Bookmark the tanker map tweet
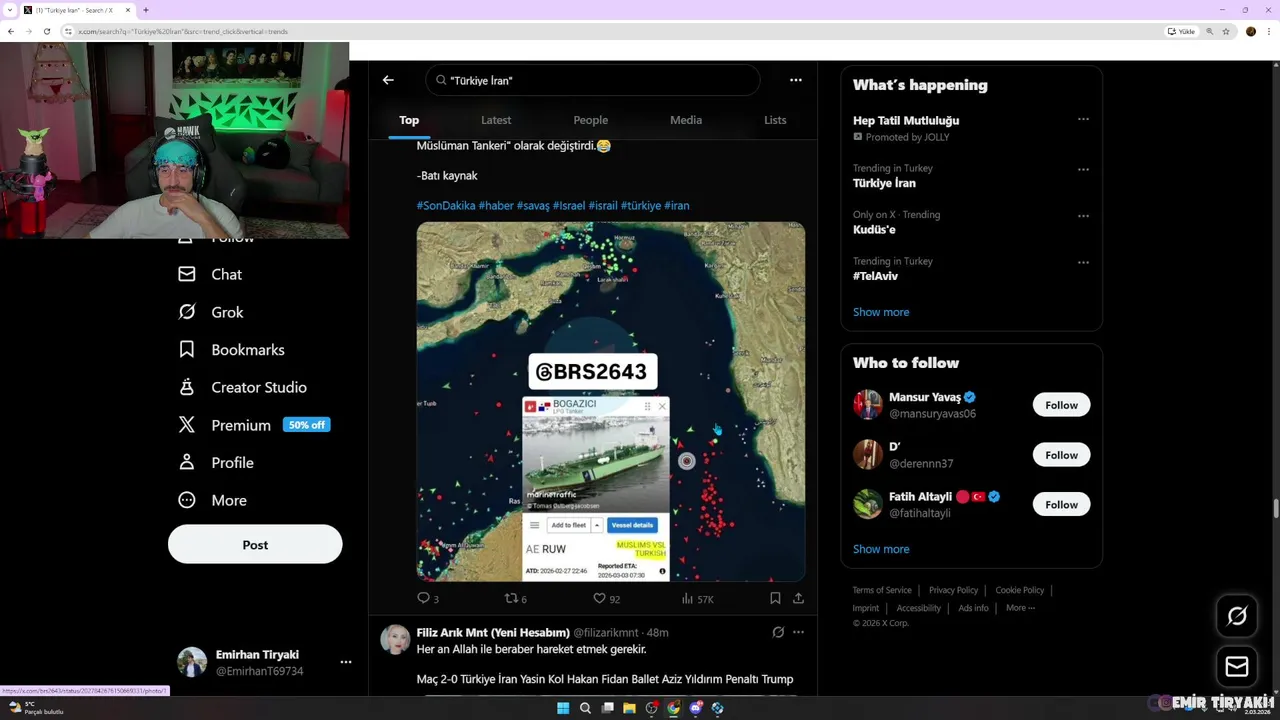1280x720 pixels. [775, 598]
